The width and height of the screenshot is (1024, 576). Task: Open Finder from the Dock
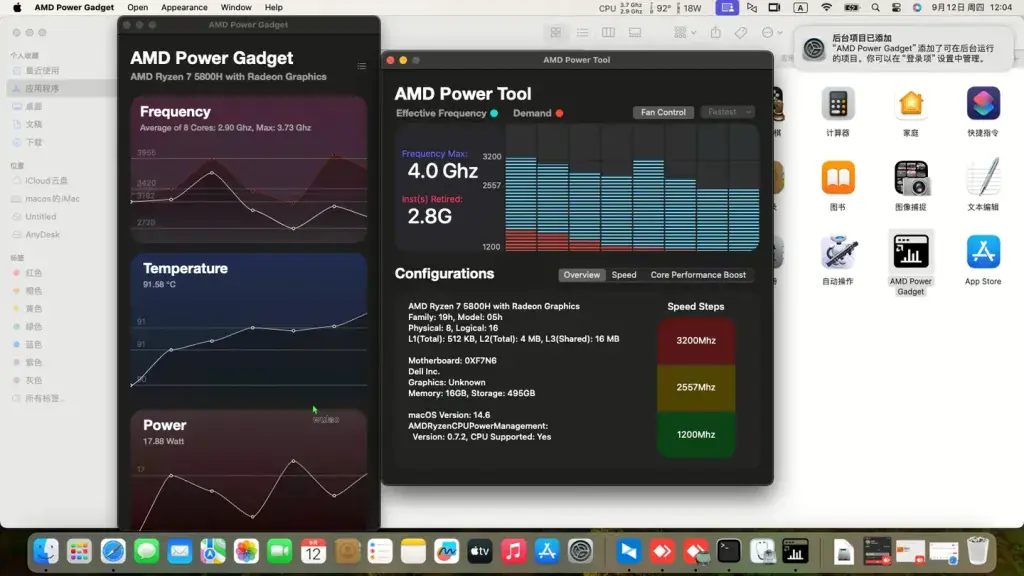point(46,552)
